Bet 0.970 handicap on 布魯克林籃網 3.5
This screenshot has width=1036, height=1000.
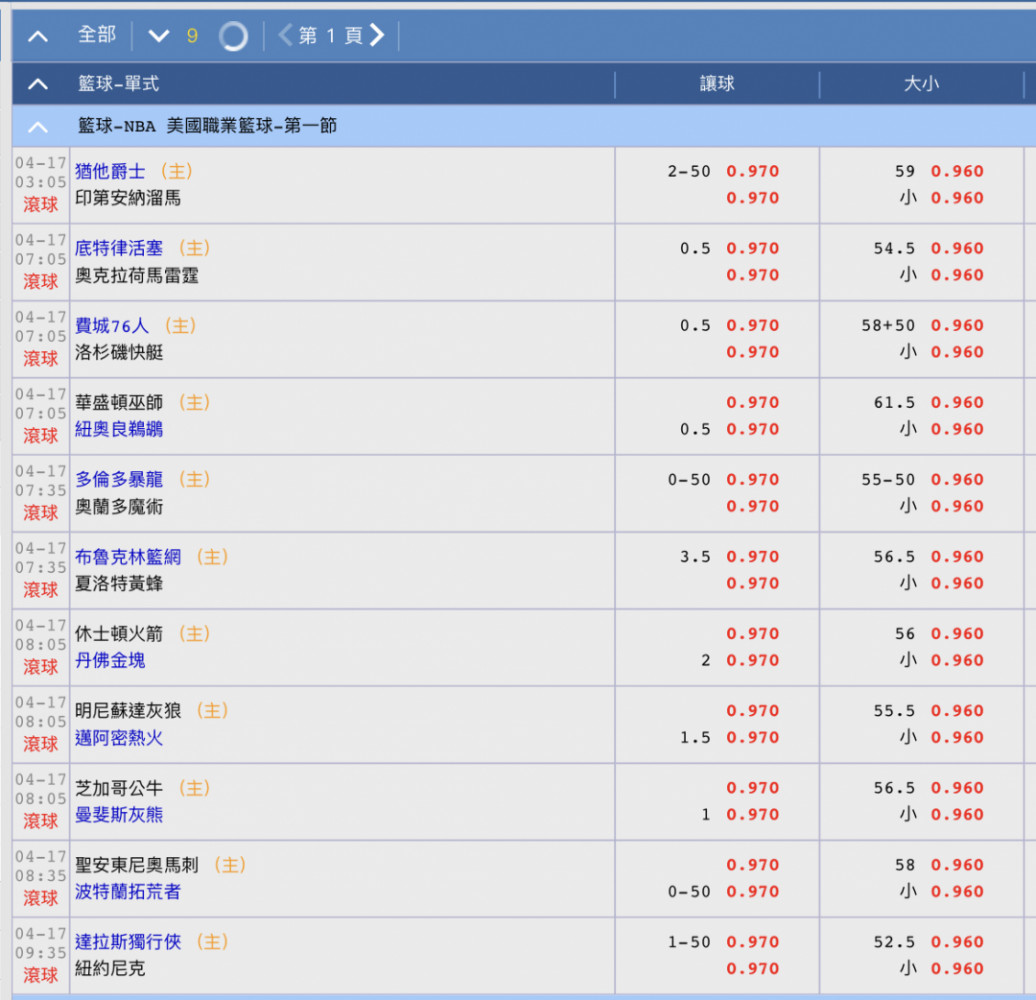click(753, 557)
